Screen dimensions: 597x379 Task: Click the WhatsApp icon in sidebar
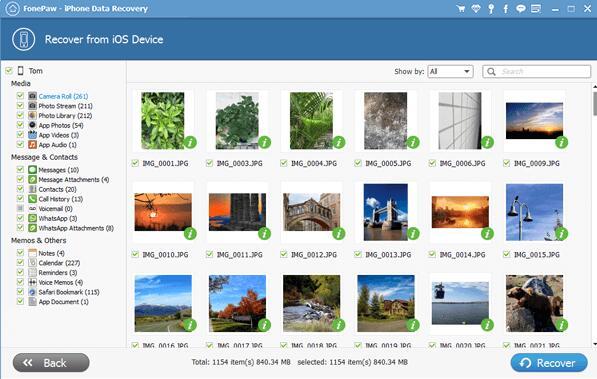click(32, 218)
